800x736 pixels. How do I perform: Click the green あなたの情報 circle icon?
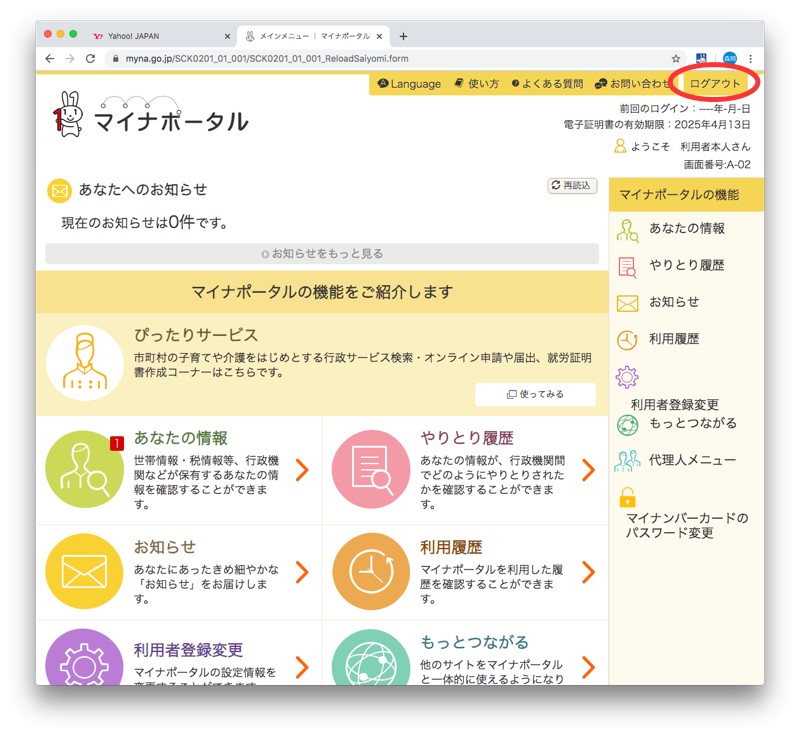tap(85, 470)
